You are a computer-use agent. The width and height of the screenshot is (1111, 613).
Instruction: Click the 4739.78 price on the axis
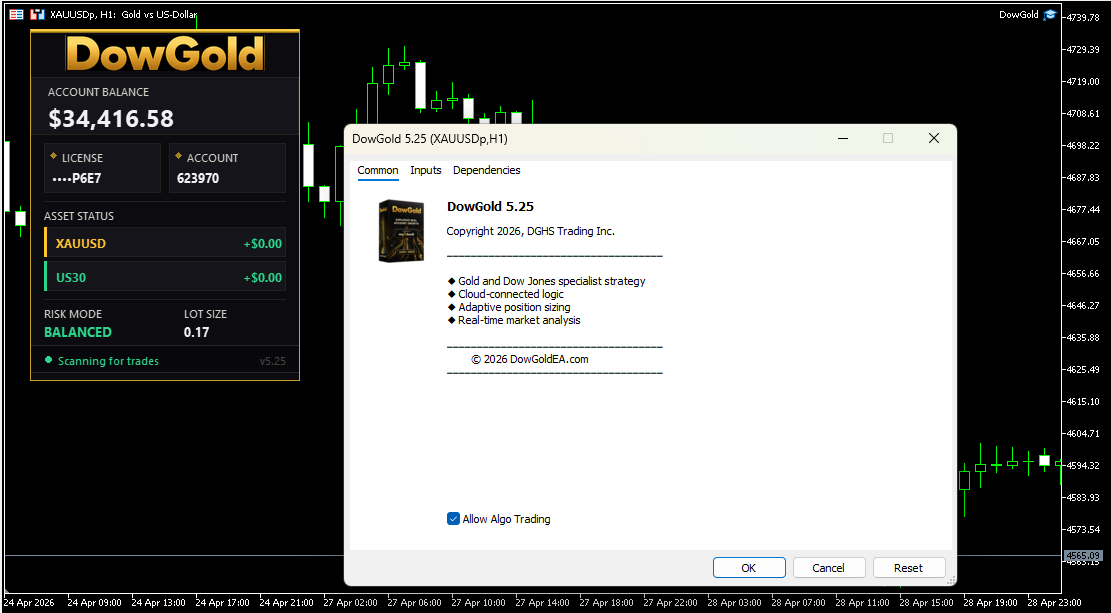[x=1083, y=17]
